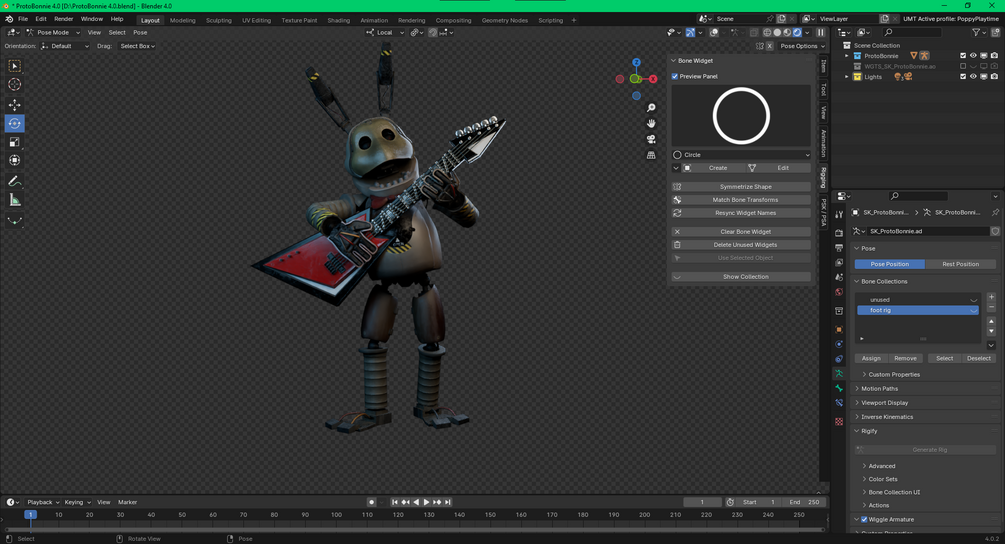
Task: Open the Pose menu in viewport header
Action: (140, 33)
